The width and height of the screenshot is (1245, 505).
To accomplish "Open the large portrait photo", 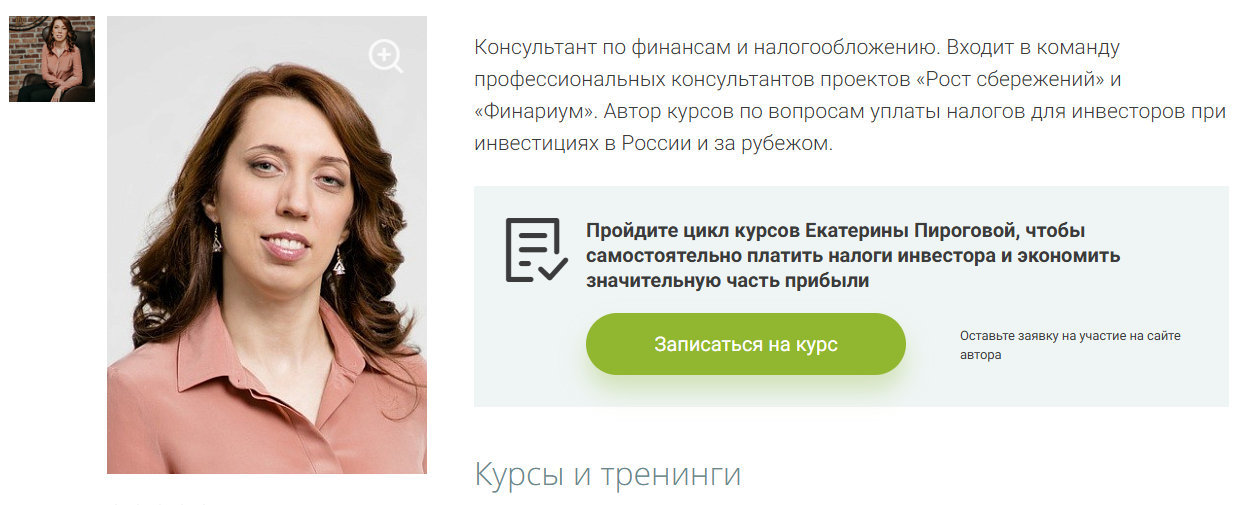I will point(267,245).
